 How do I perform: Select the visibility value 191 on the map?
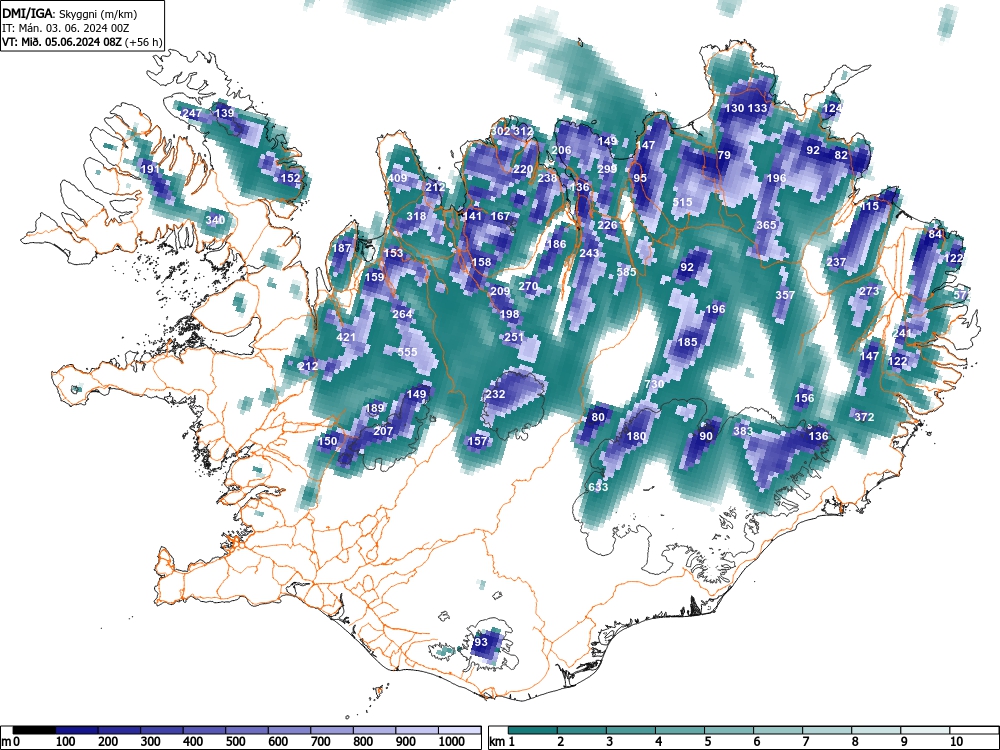[150, 169]
